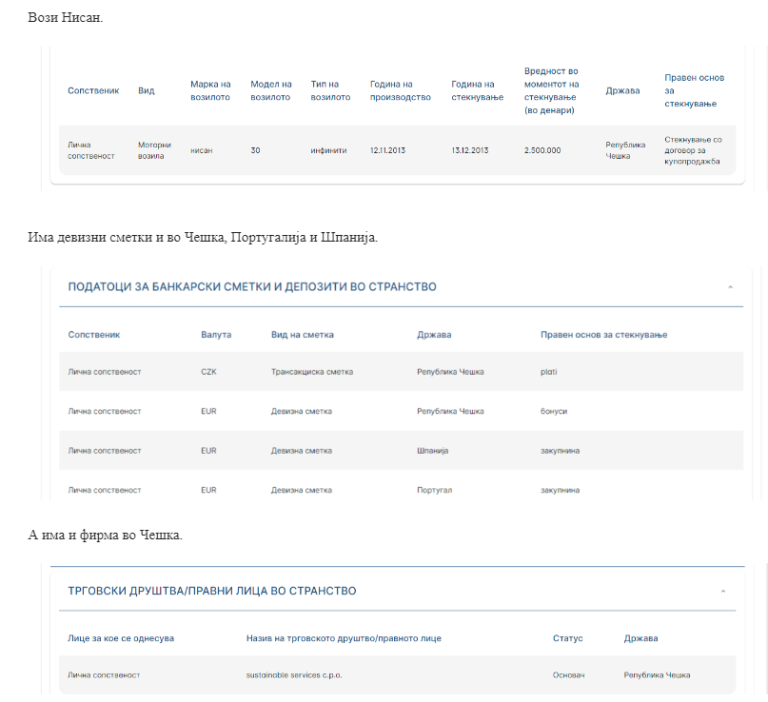The image size is (768, 702).
Task: Click the бонуси cell in EUR row
Action: [x=553, y=412]
